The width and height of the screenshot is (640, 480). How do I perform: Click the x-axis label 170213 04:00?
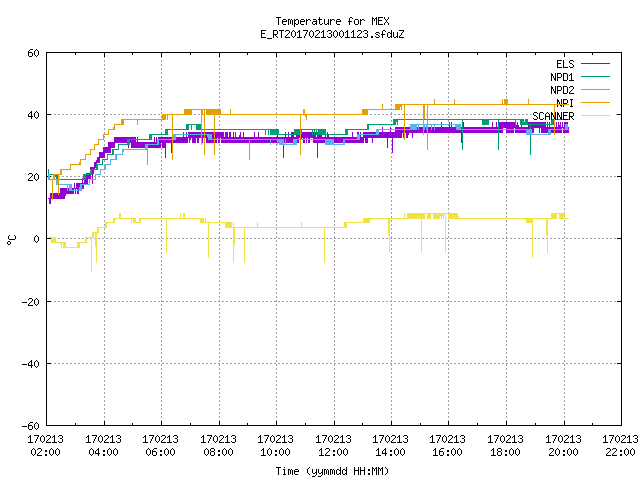tap(103, 446)
